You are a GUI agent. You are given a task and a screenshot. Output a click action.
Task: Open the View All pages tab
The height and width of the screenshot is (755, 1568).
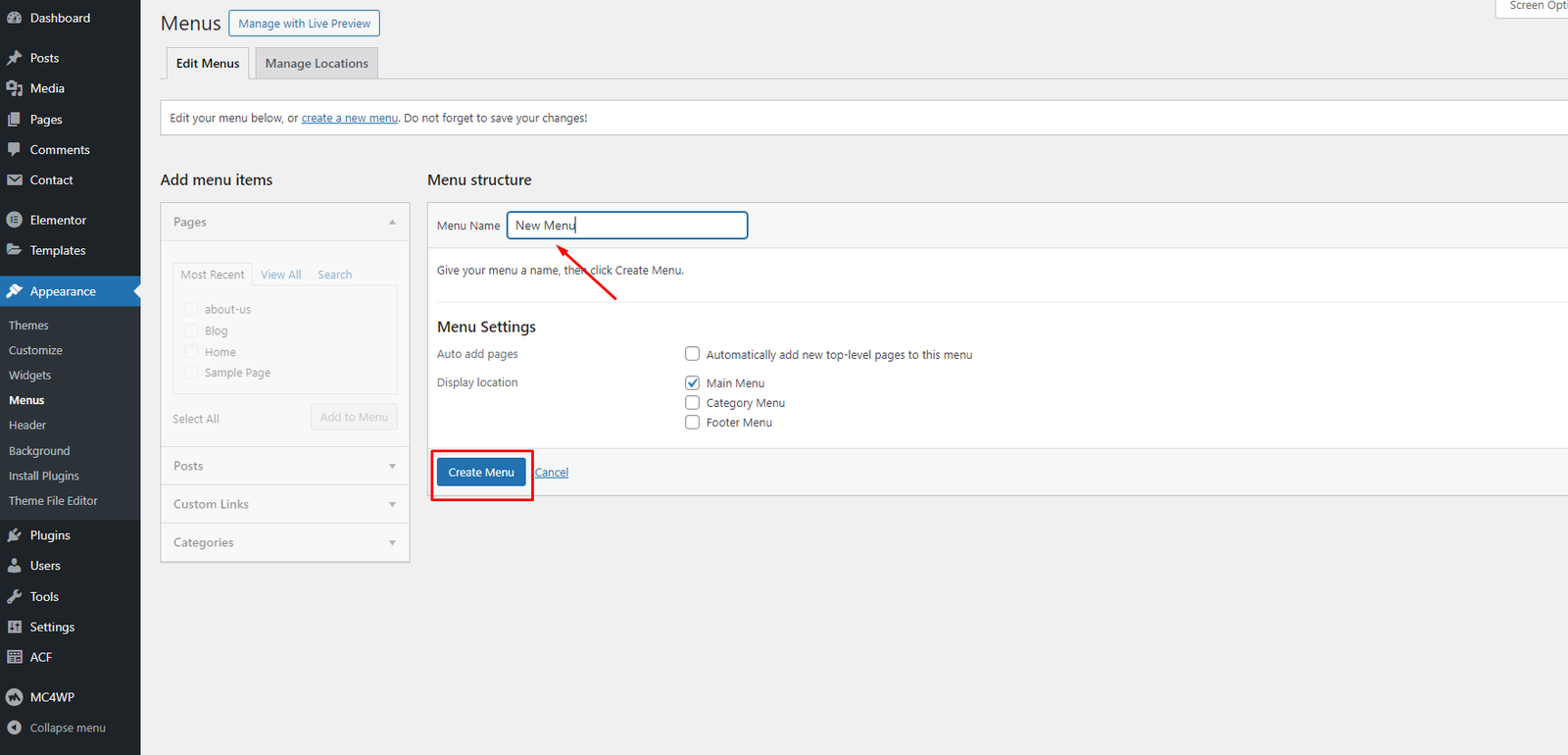click(x=280, y=275)
